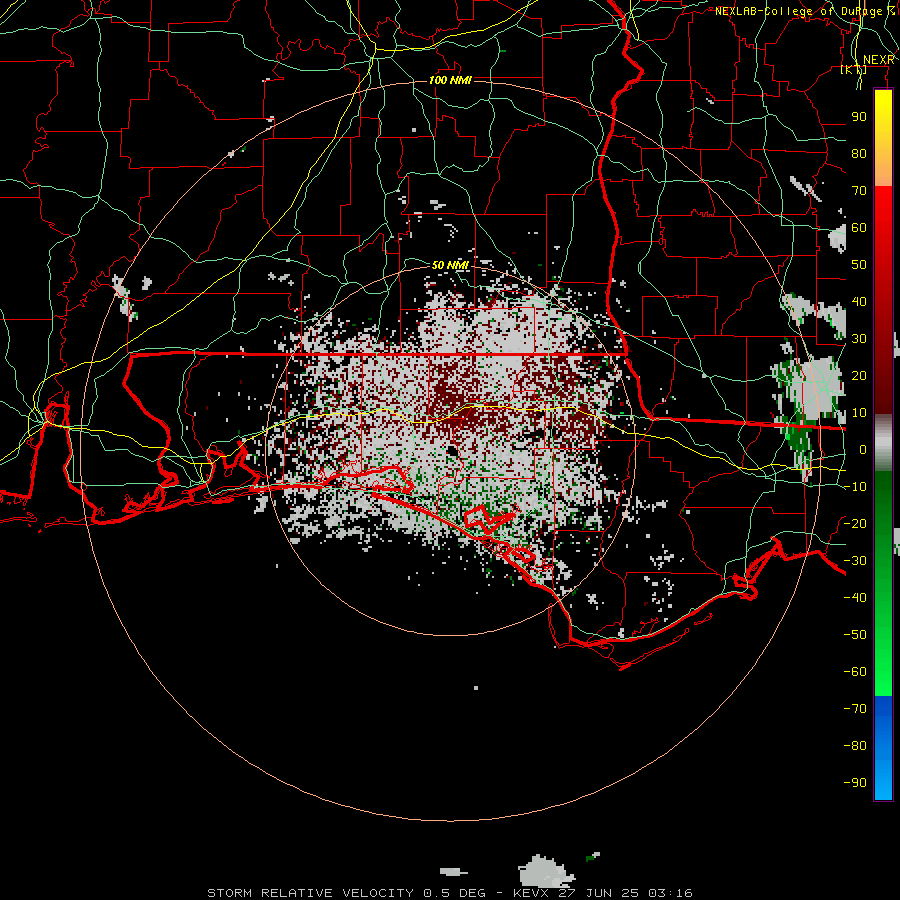Click the -40 value on the velocity scale
The height and width of the screenshot is (900, 900).
pos(855,598)
